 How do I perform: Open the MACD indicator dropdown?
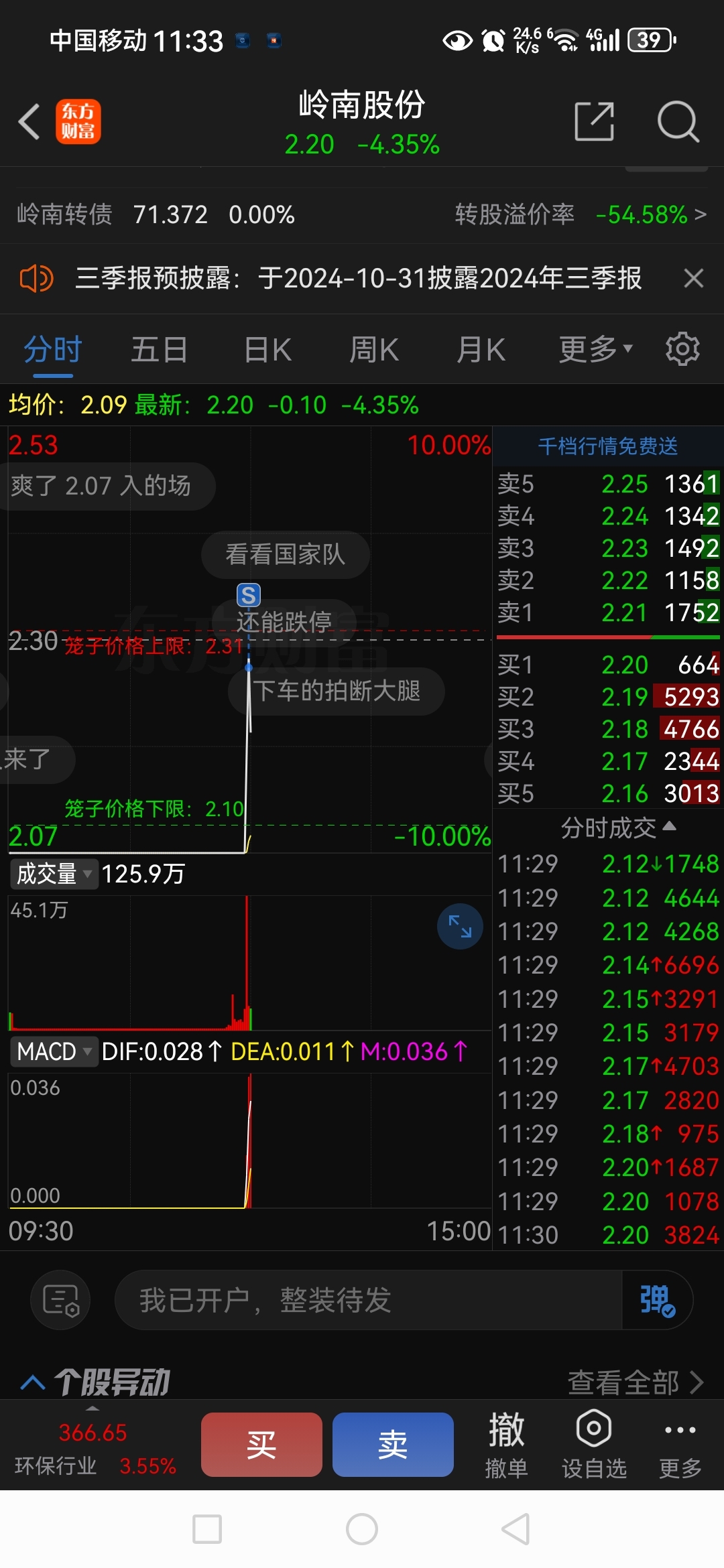coord(54,1051)
